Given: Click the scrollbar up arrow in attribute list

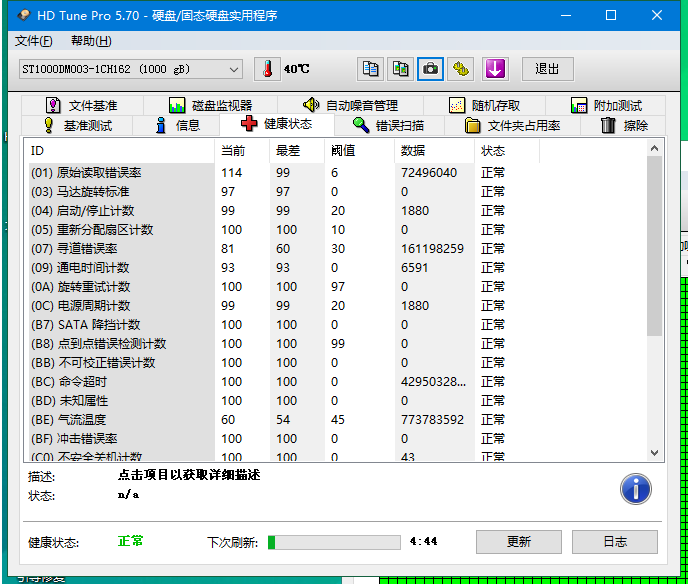Looking at the screenshot, I should tap(654, 148).
